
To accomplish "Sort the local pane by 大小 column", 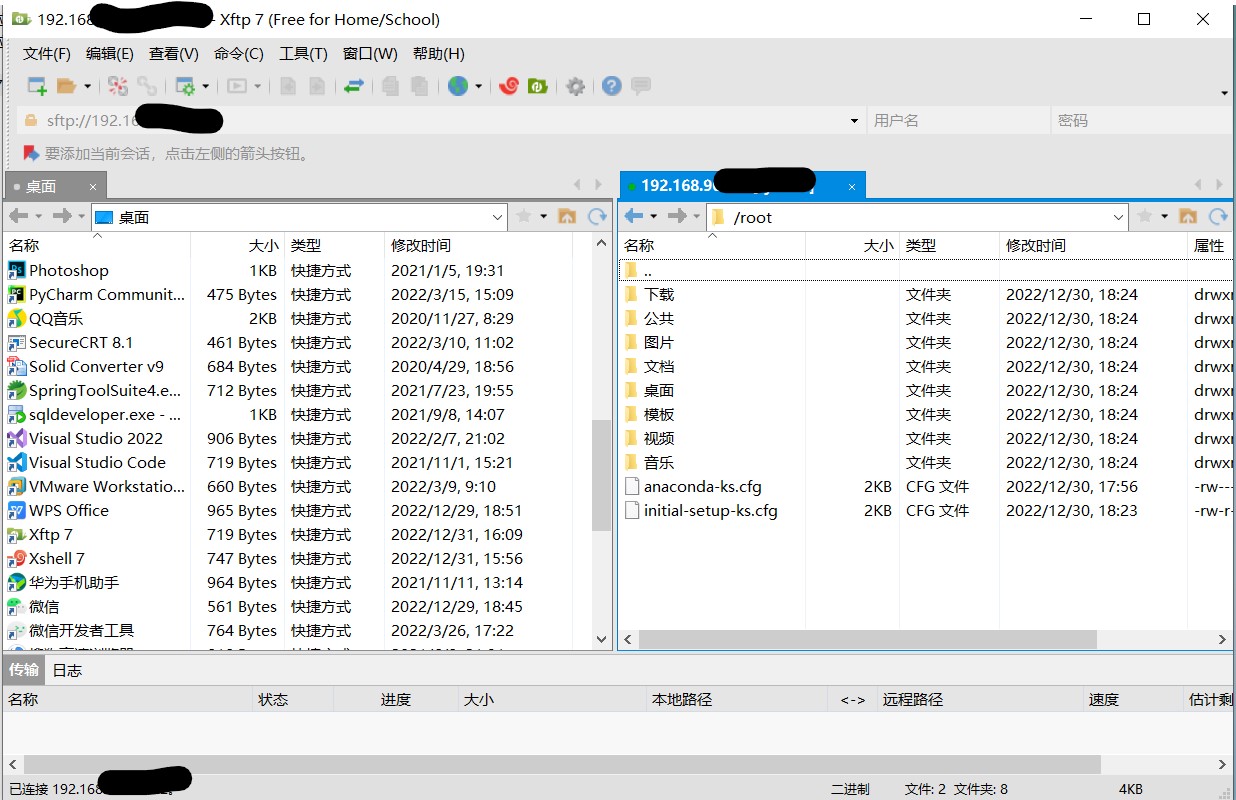I will point(237,245).
